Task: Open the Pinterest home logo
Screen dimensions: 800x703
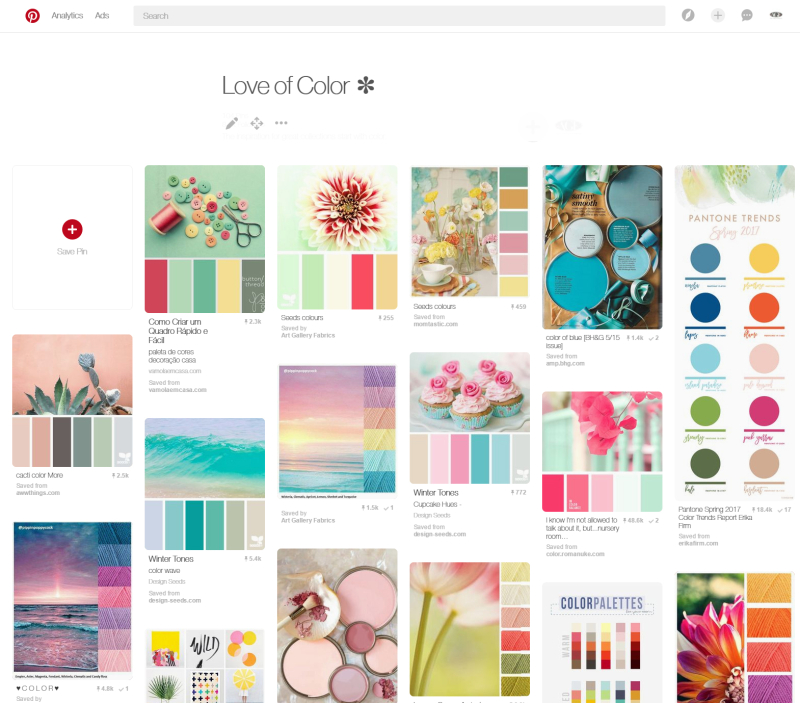Action: 31,15
